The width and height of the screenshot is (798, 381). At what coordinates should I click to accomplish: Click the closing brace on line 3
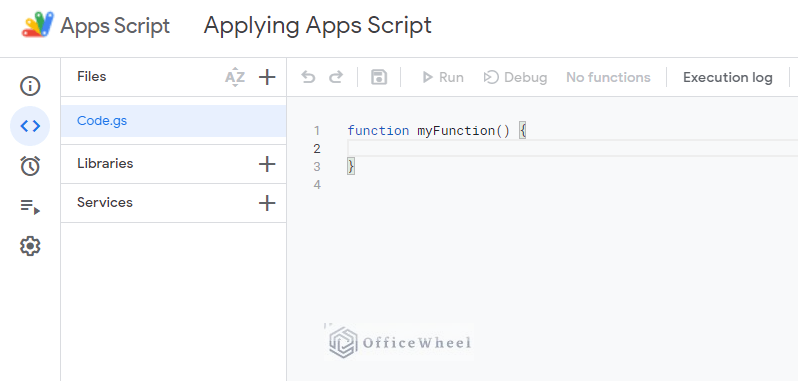coord(351,166)
